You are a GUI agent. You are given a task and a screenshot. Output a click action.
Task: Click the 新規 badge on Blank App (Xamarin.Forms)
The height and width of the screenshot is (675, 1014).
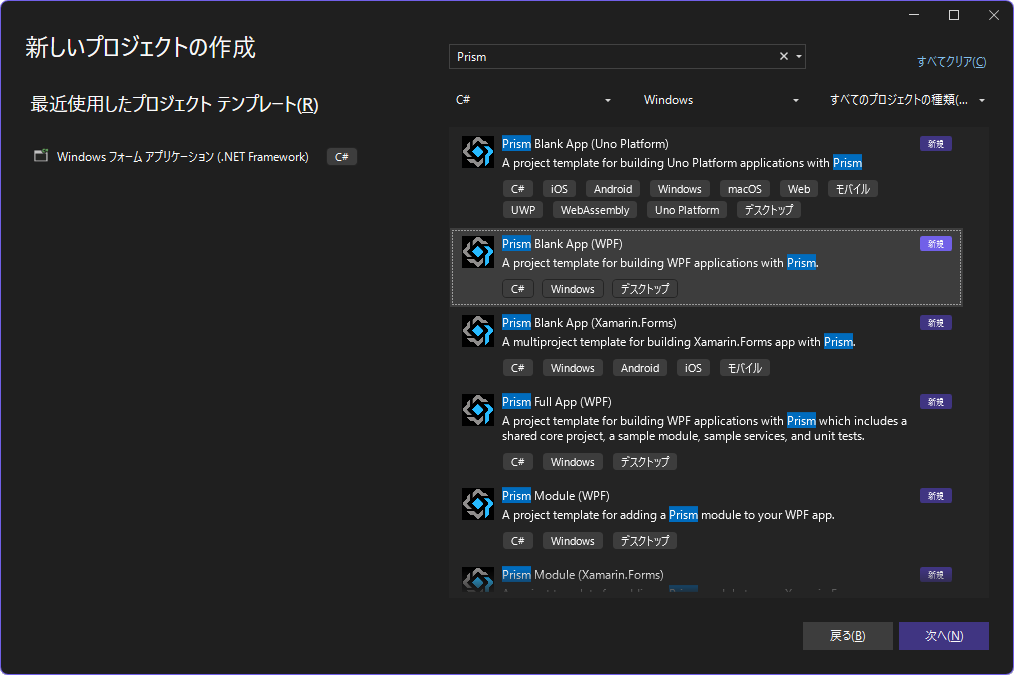936,323
